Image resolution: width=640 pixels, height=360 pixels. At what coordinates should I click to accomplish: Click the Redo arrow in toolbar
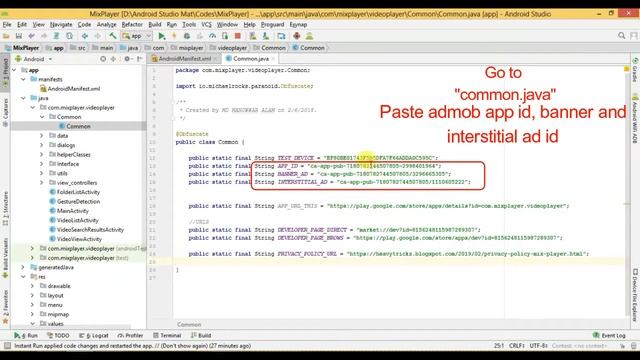point(44,36)
